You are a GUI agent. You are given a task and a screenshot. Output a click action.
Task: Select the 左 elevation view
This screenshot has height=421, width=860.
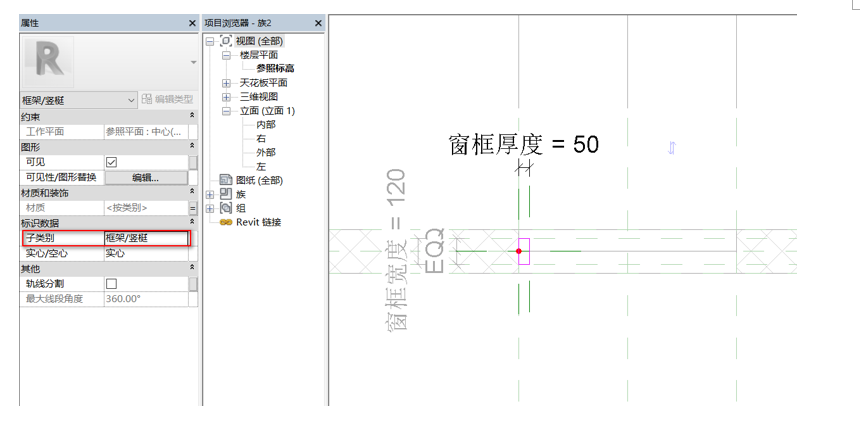pyautogui.click(x=261, y=167)
